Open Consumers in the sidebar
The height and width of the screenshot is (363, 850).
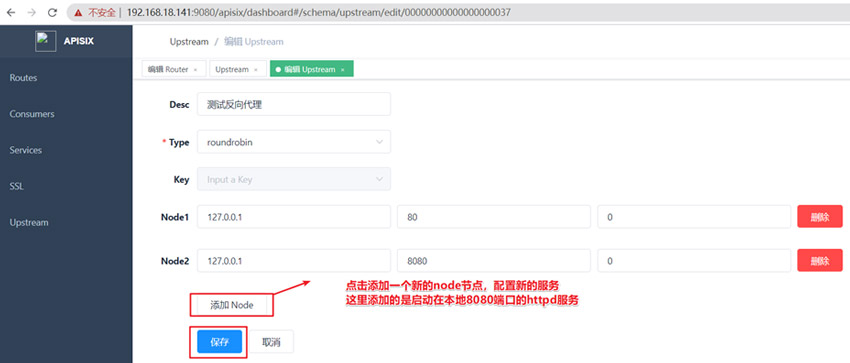click(x=32, y=114)
